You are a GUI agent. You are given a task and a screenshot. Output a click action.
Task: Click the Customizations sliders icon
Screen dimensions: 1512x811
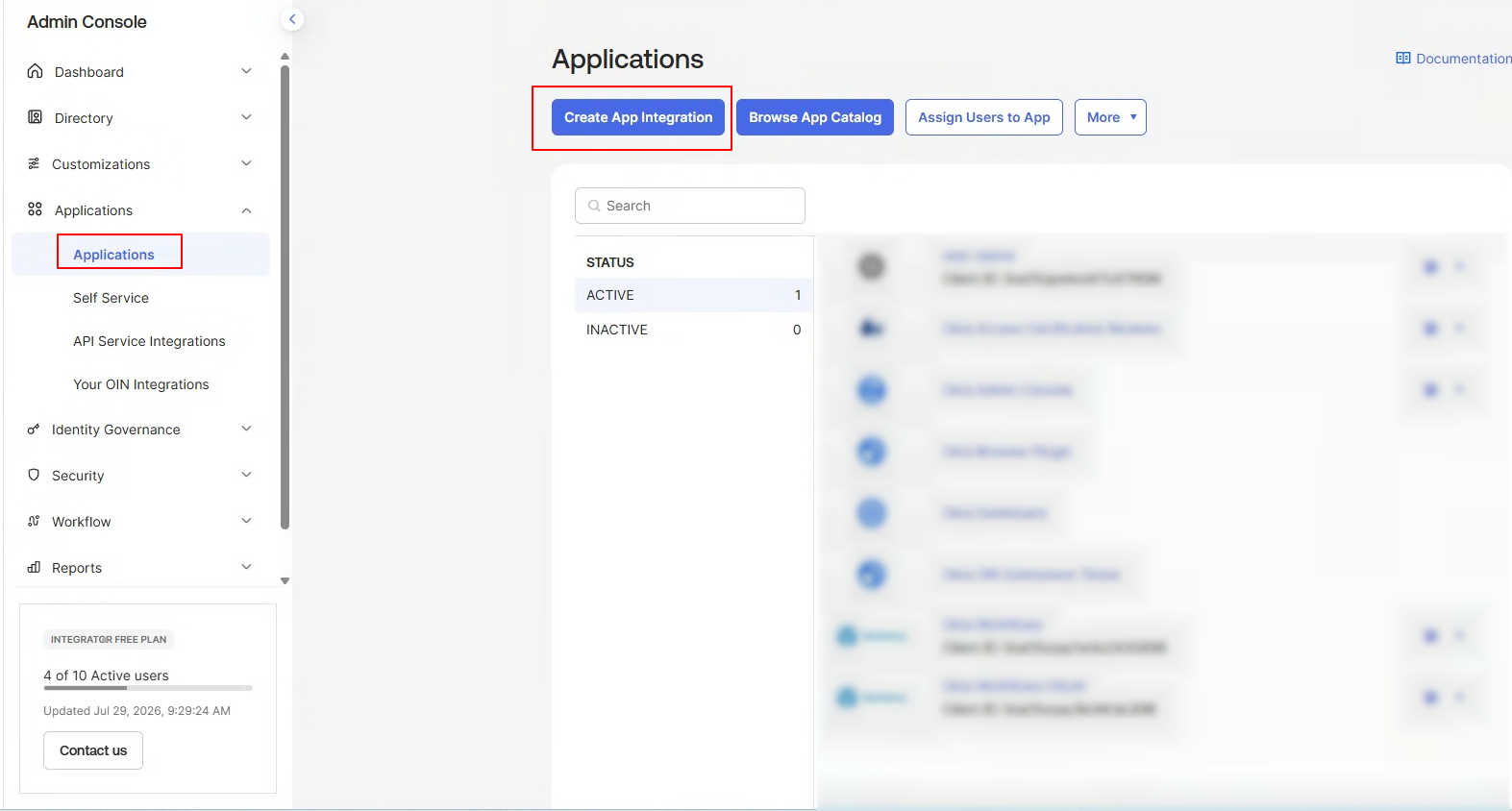click(34, 163)
